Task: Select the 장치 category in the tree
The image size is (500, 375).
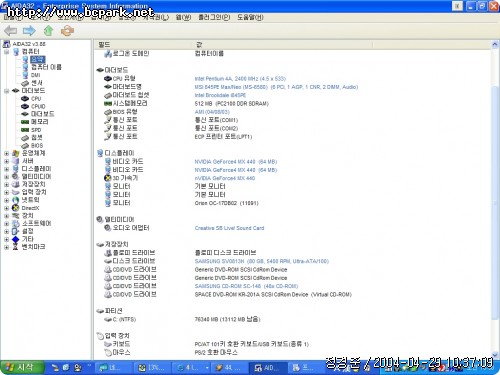Action: (28, 215)
